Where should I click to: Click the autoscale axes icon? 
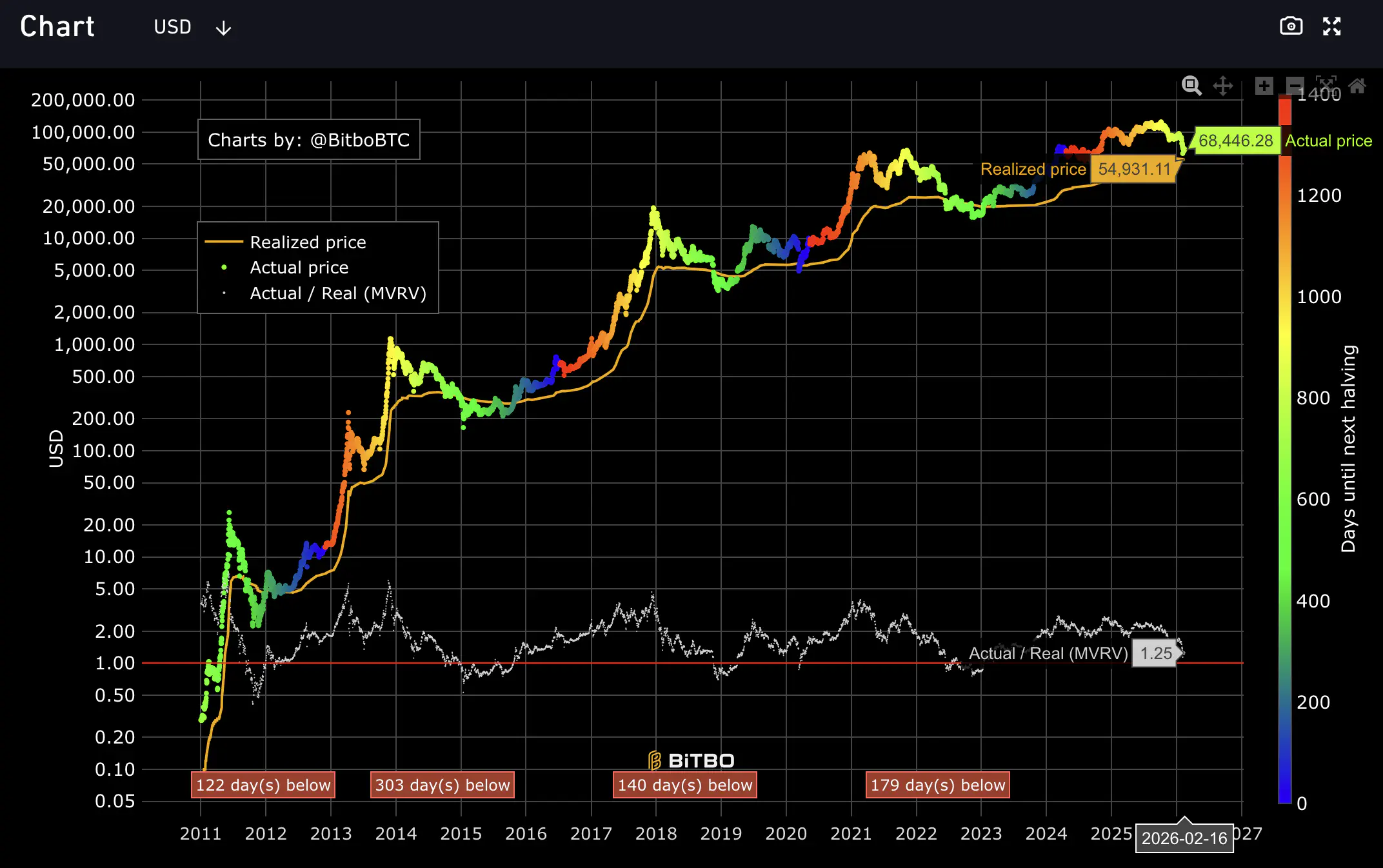pos(1326,86)
